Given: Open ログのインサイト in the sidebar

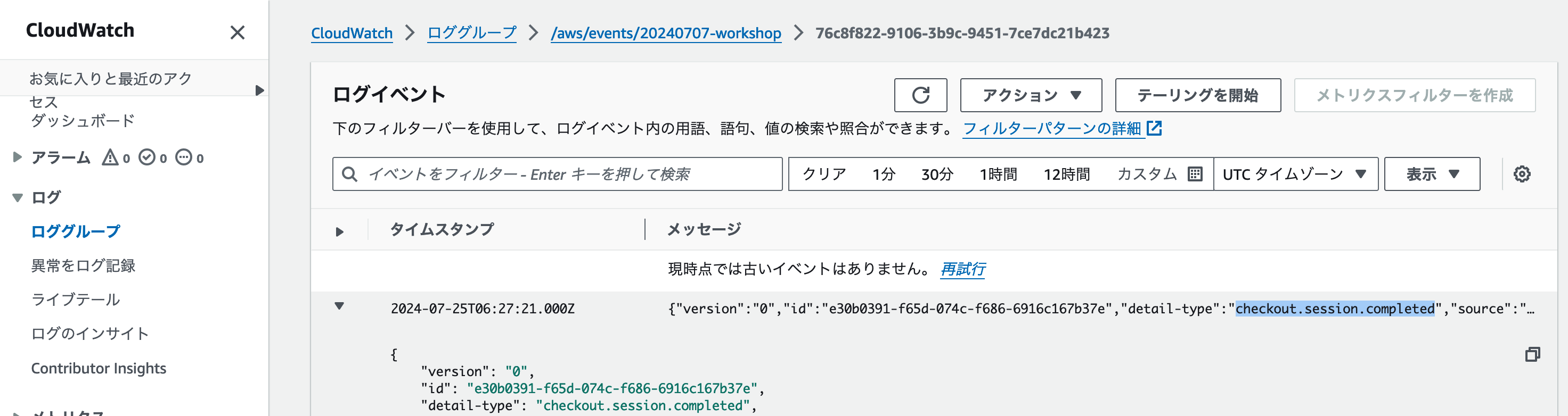Looking at the screenshot, I should (x=90, y=334).
